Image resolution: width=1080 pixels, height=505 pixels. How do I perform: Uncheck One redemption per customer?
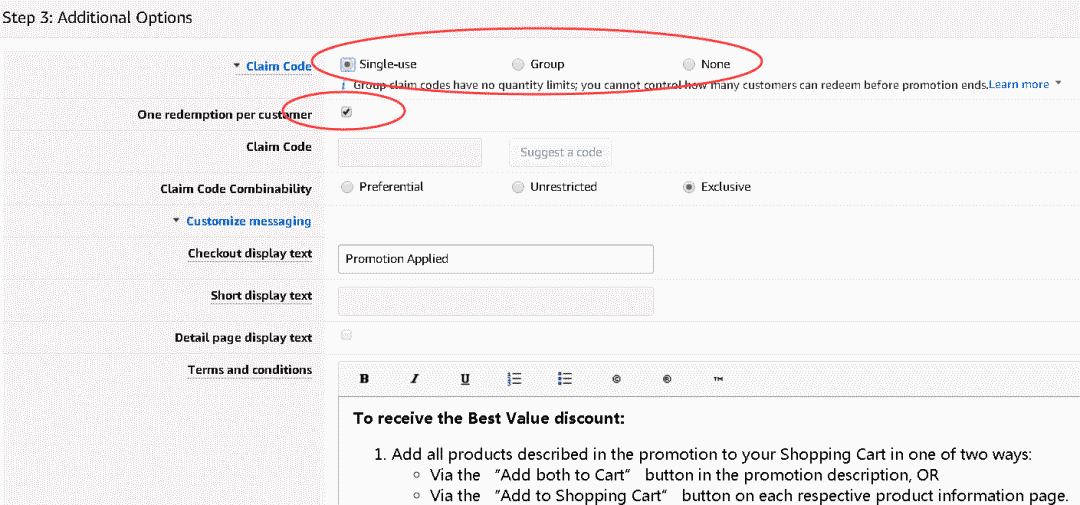click(346, 112)
